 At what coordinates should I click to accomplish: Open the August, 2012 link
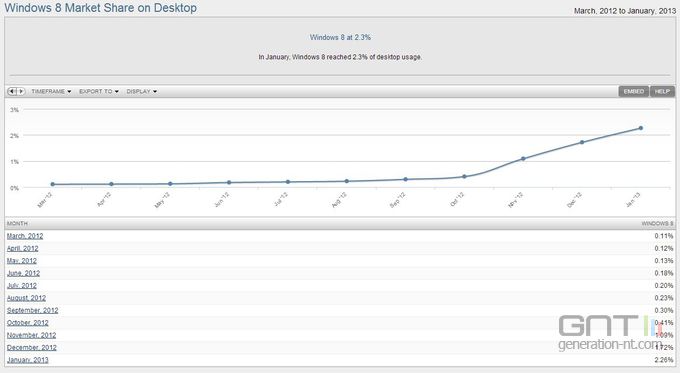click(26, 298)
